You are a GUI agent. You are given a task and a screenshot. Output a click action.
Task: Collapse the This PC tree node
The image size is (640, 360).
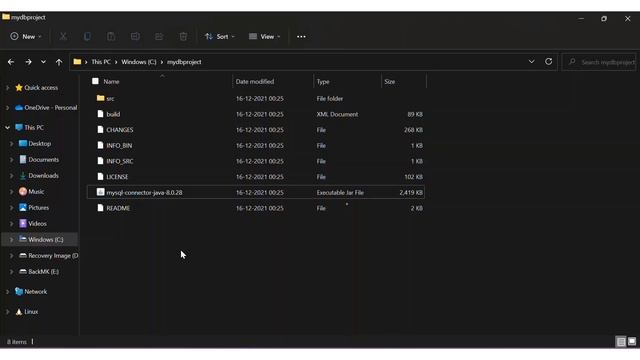(x=7, y=128)
